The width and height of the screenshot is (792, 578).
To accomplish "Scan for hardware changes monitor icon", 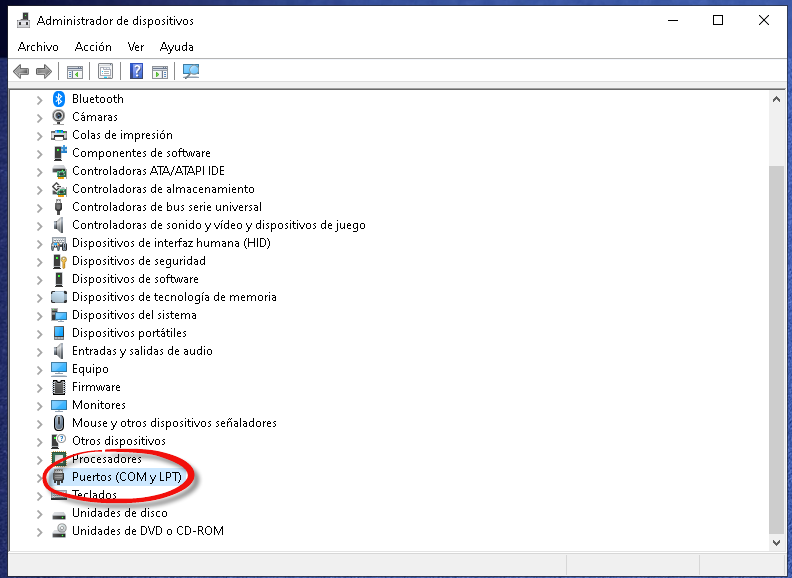I will (191, 71).
